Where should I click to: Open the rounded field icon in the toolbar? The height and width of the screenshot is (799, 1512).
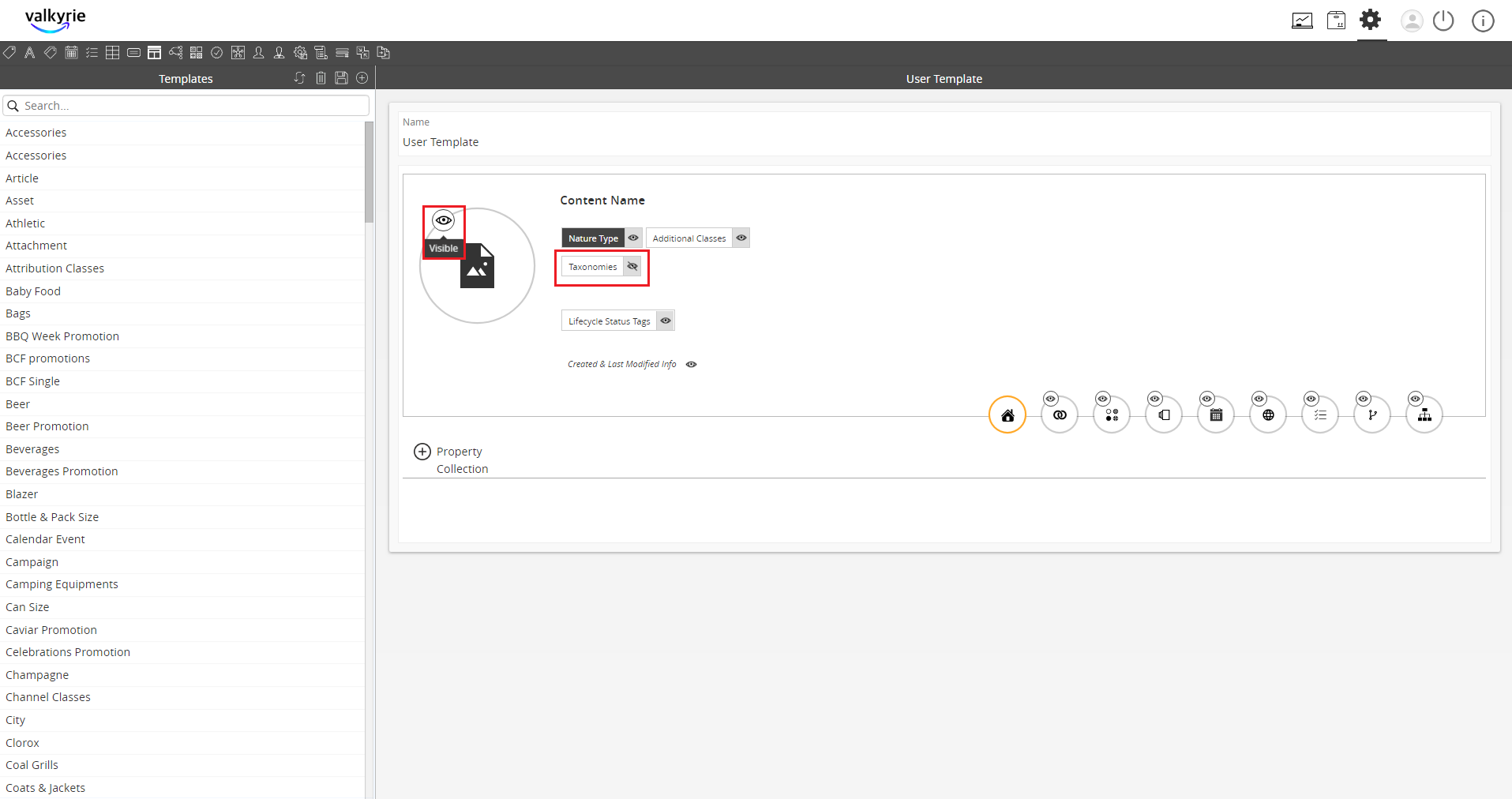pos(134,53)
